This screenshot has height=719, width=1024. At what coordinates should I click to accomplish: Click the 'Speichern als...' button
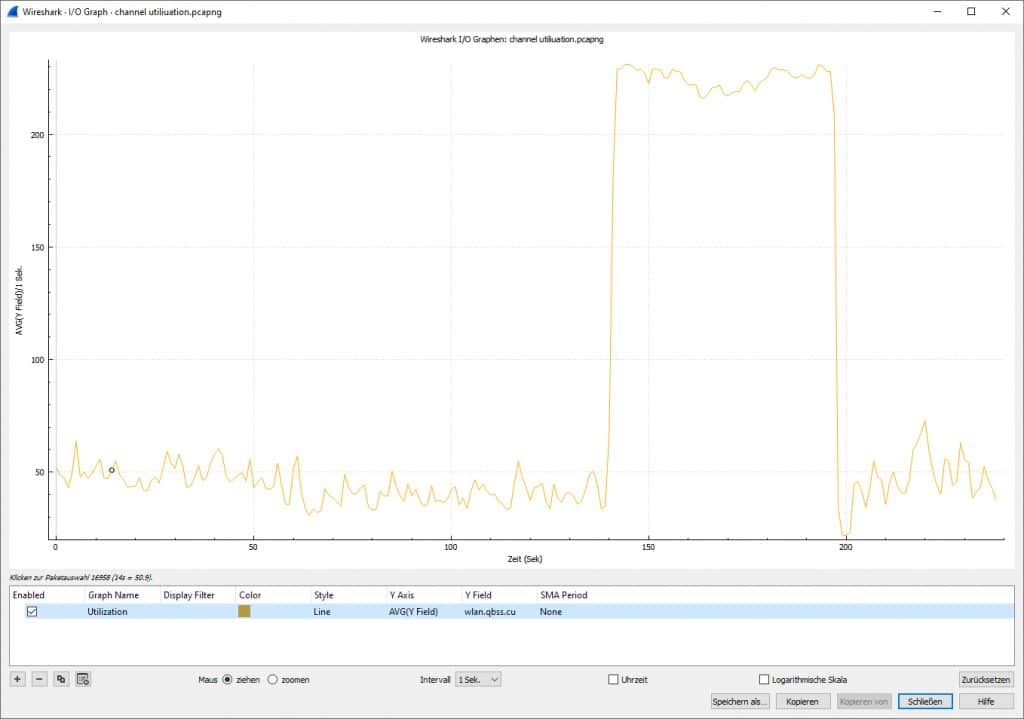pos(740,701)
